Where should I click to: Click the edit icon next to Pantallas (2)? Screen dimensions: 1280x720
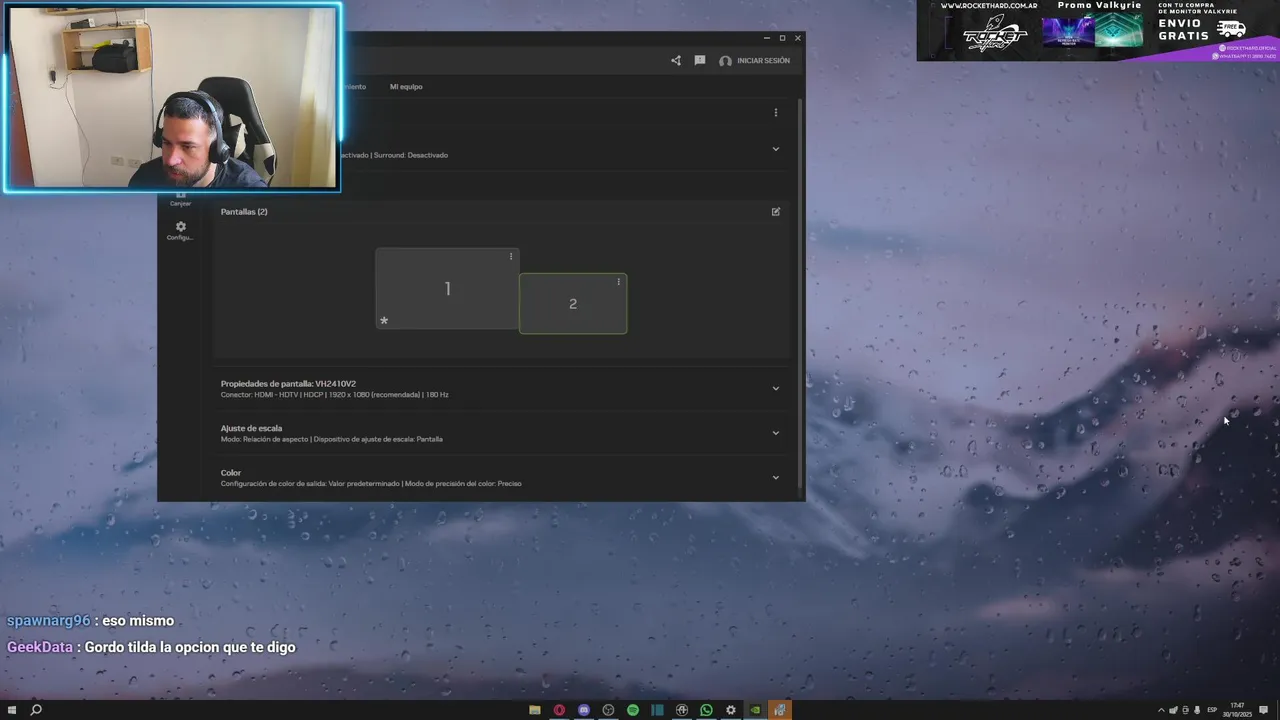coord(776,212)
